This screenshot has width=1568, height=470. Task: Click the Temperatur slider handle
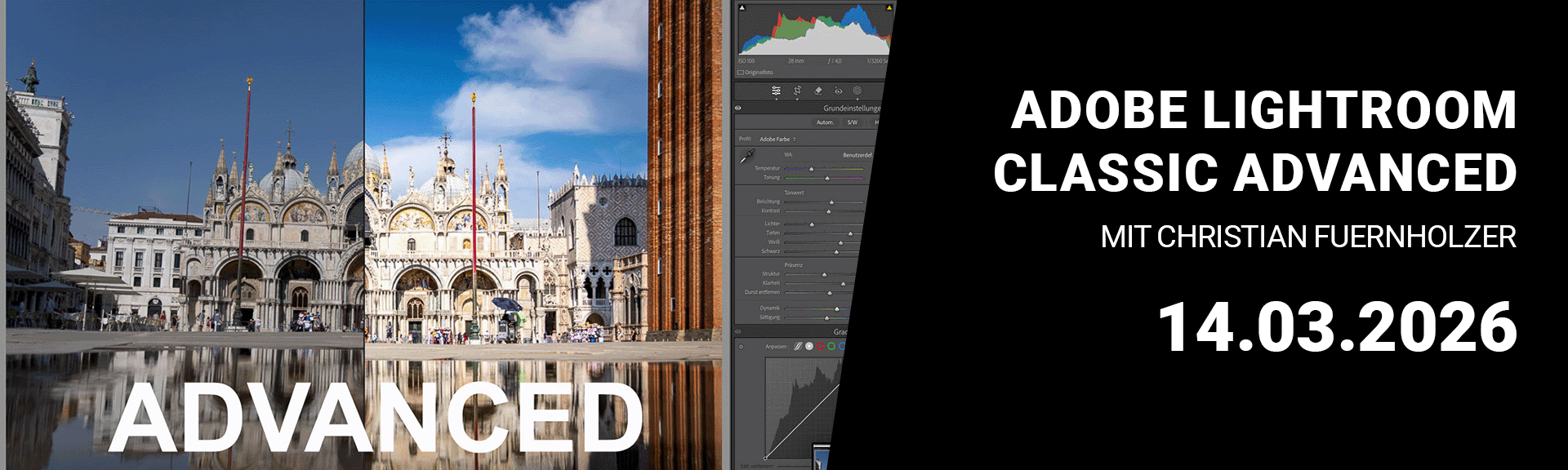pos(811,169)
